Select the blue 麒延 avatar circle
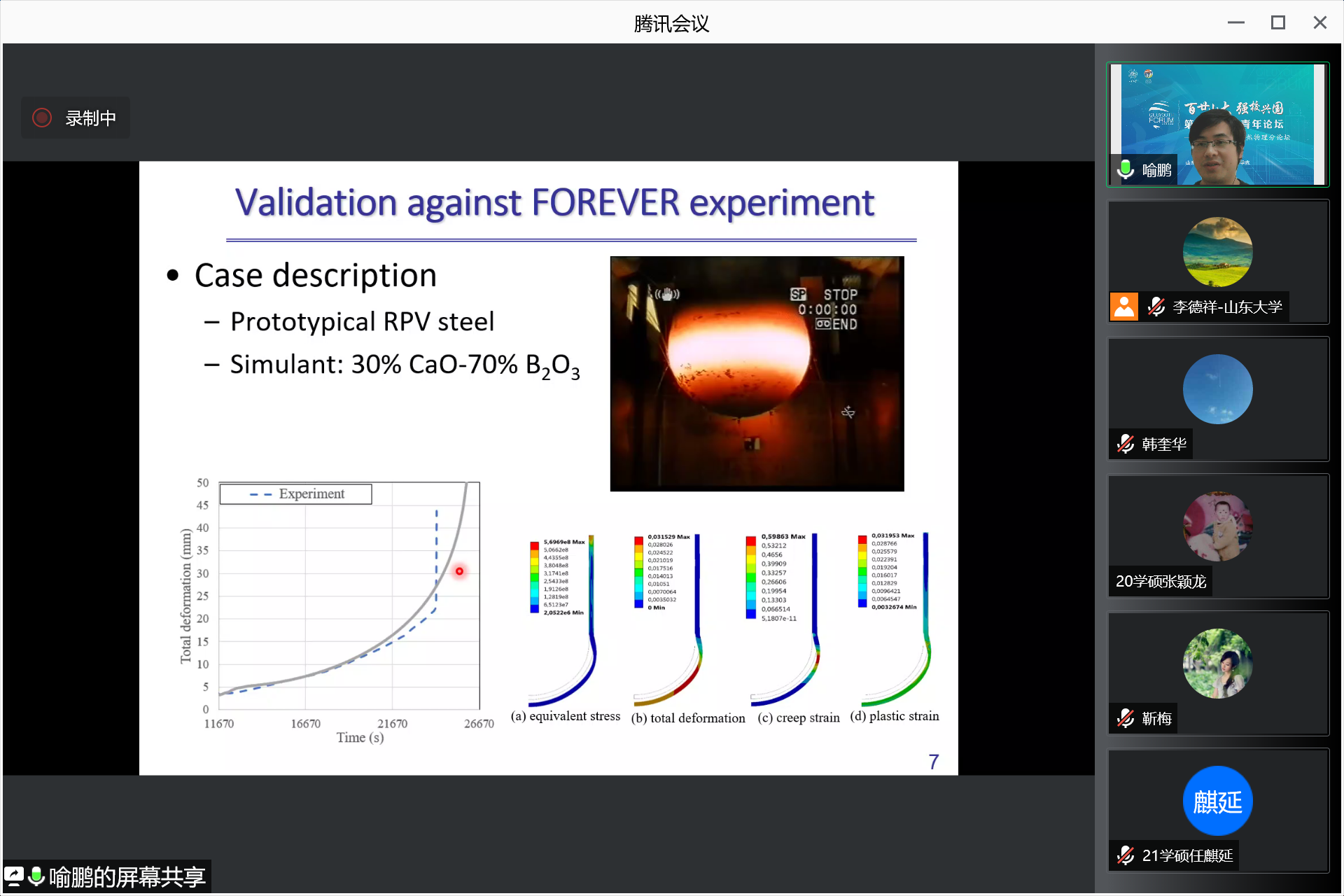Image resolution: width=1344 pixels, height=896 pixels. [1217, 801]
